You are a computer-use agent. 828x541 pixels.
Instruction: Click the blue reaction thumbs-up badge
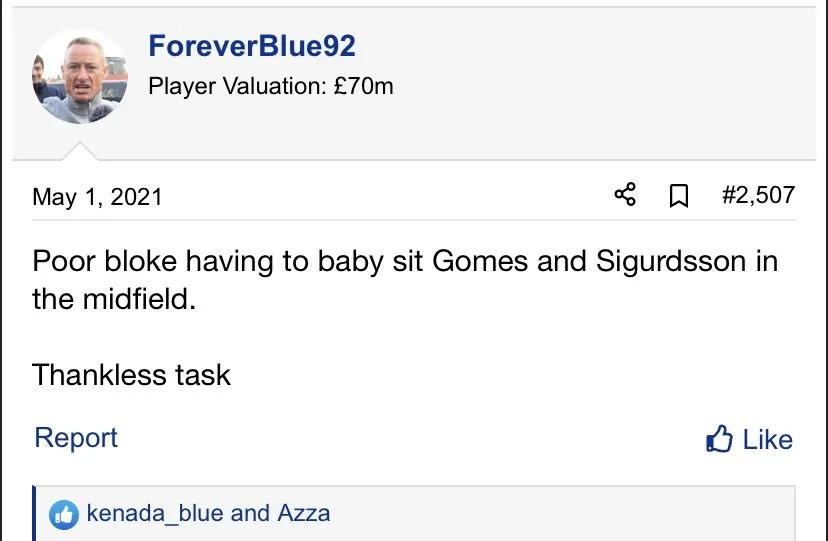64,515
